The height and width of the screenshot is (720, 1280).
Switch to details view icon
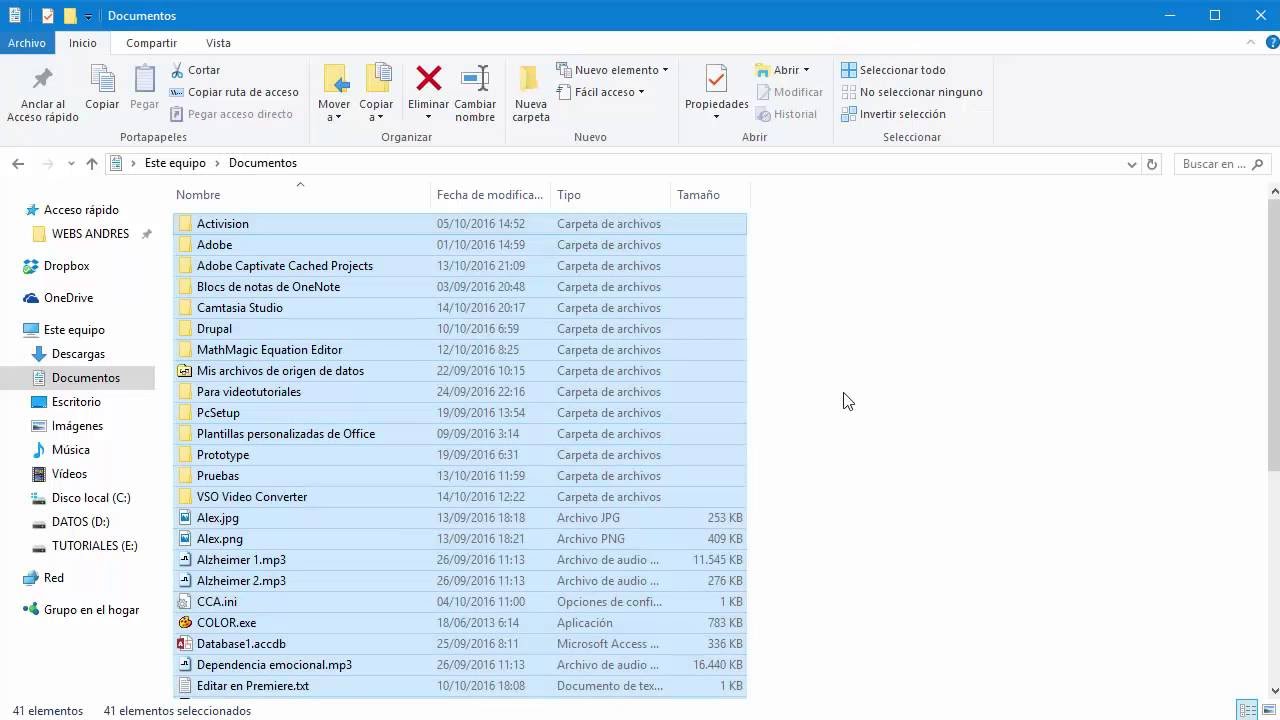coord(1248,710)
